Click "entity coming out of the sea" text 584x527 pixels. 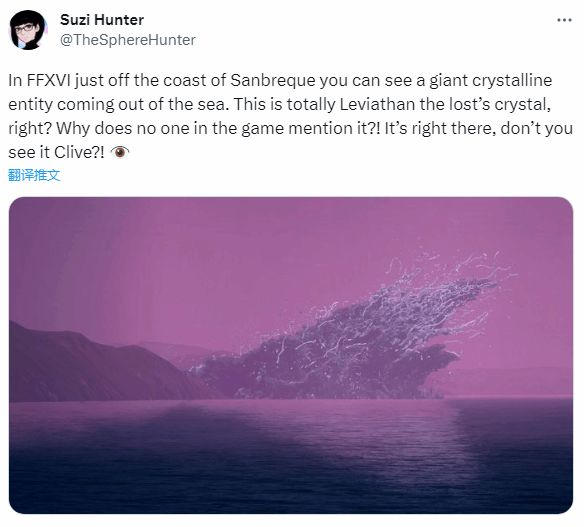click(117, 104)
